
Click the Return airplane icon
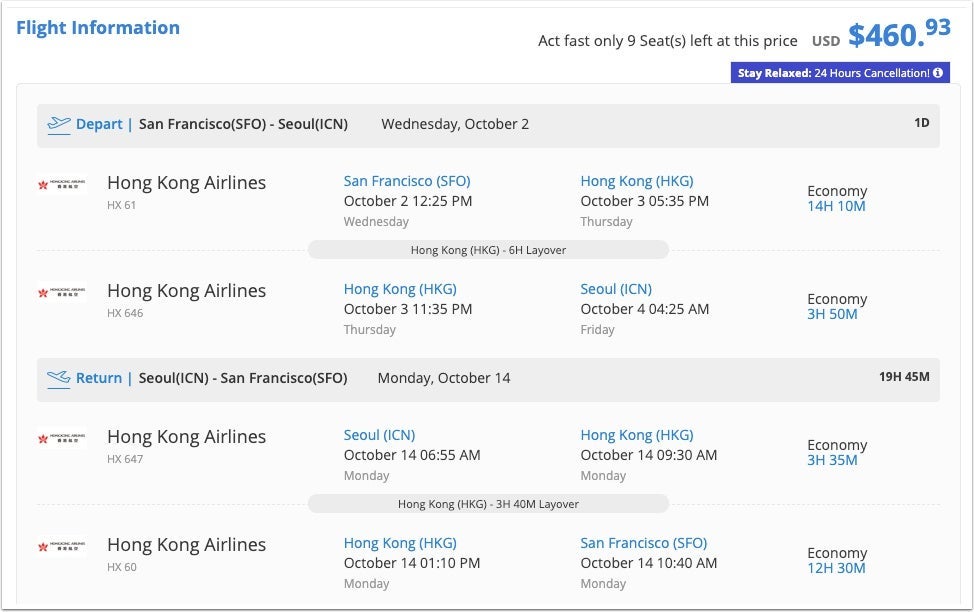(59, 378)
